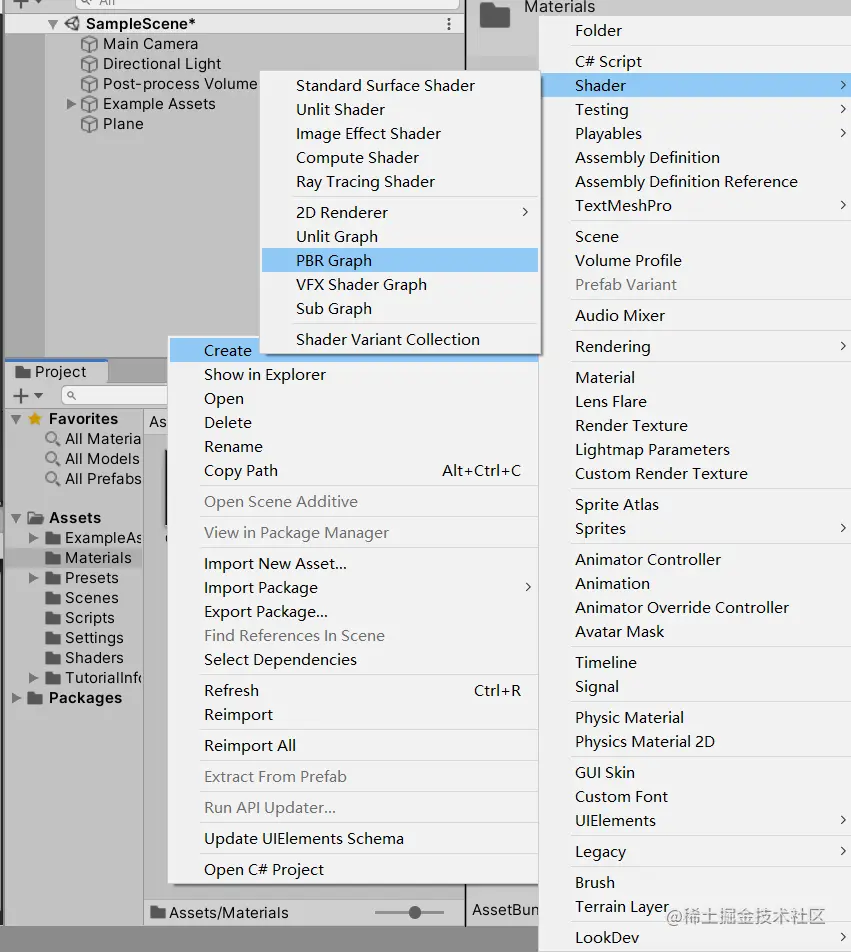Screen dimensions: 851x952
Task: Click the Materials folder icon in Assets tree
Action: coord(53,558)
